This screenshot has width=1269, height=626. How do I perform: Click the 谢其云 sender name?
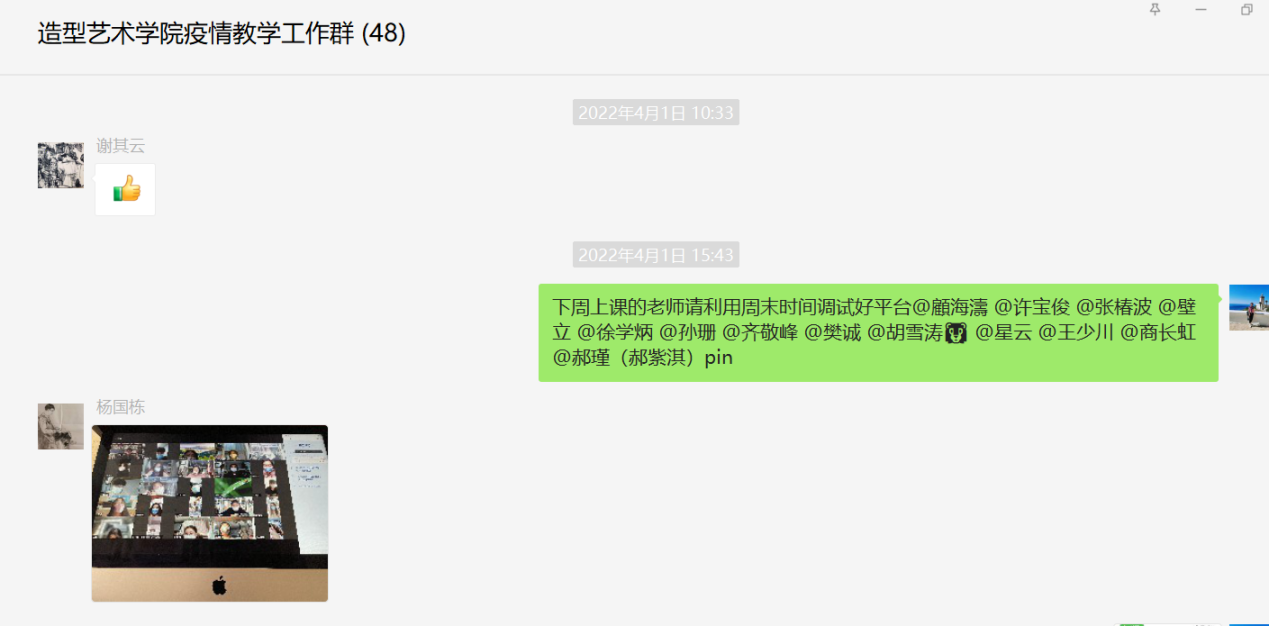click(121, 146)
